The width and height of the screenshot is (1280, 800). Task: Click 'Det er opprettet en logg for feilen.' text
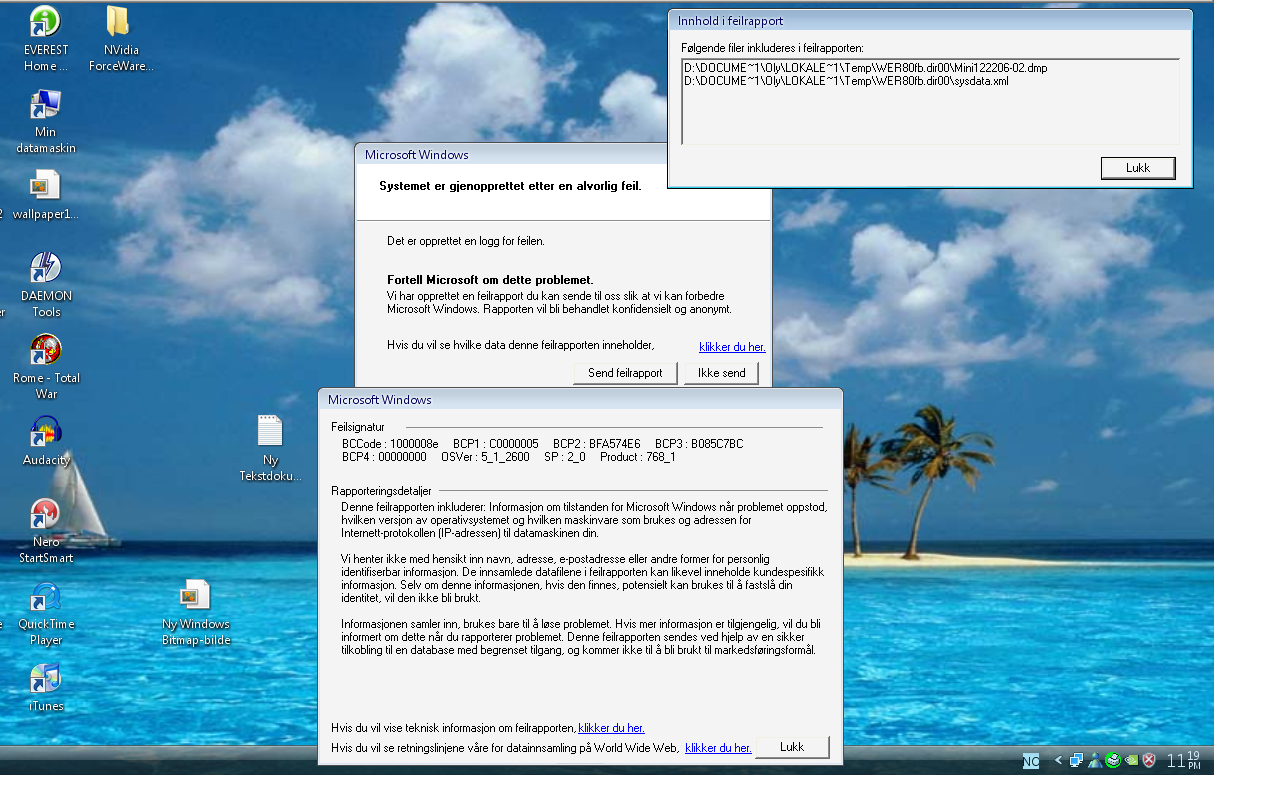pos(466,241)
